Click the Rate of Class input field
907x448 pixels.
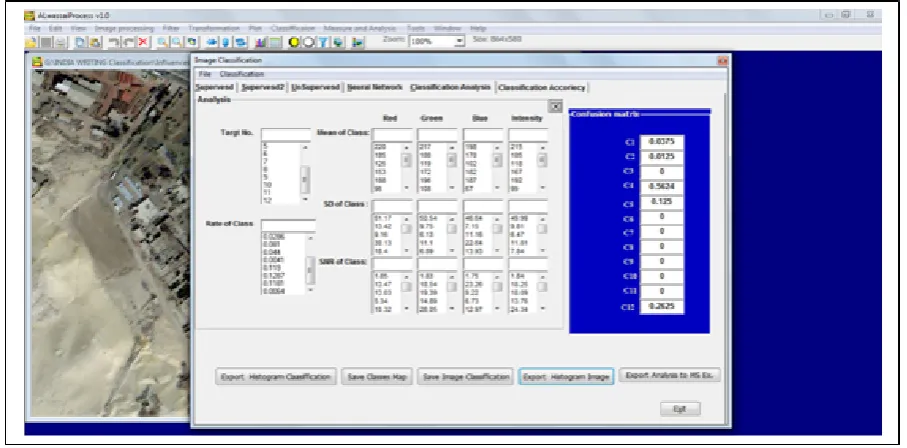288,225
